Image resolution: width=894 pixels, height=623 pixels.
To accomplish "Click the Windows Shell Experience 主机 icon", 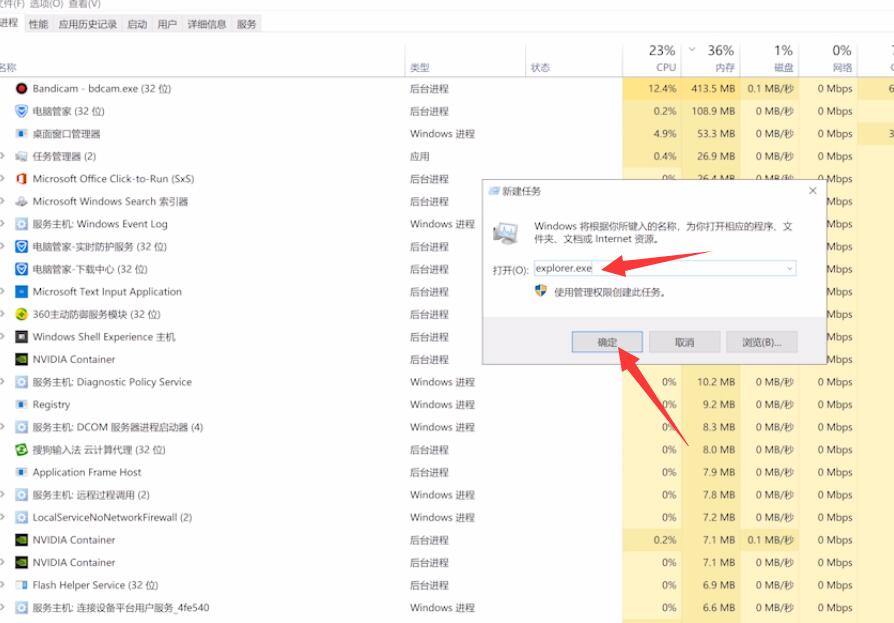I will [x=21, y=337].
